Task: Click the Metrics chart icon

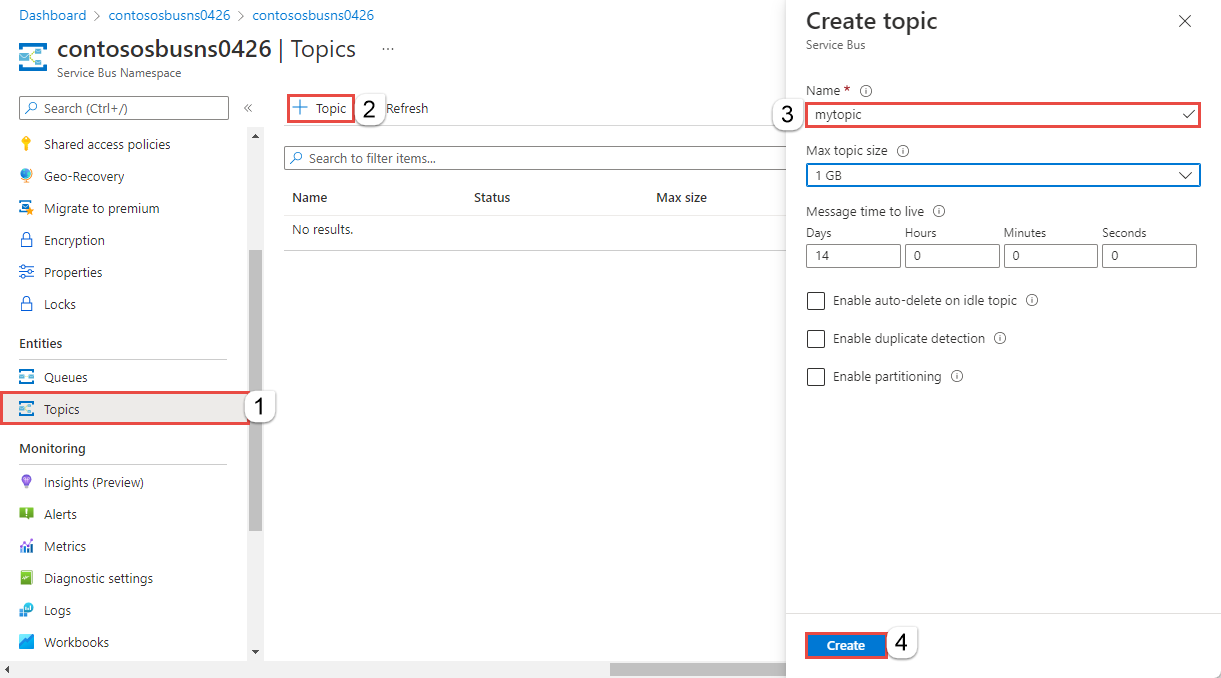Action: tap(26, 546)
